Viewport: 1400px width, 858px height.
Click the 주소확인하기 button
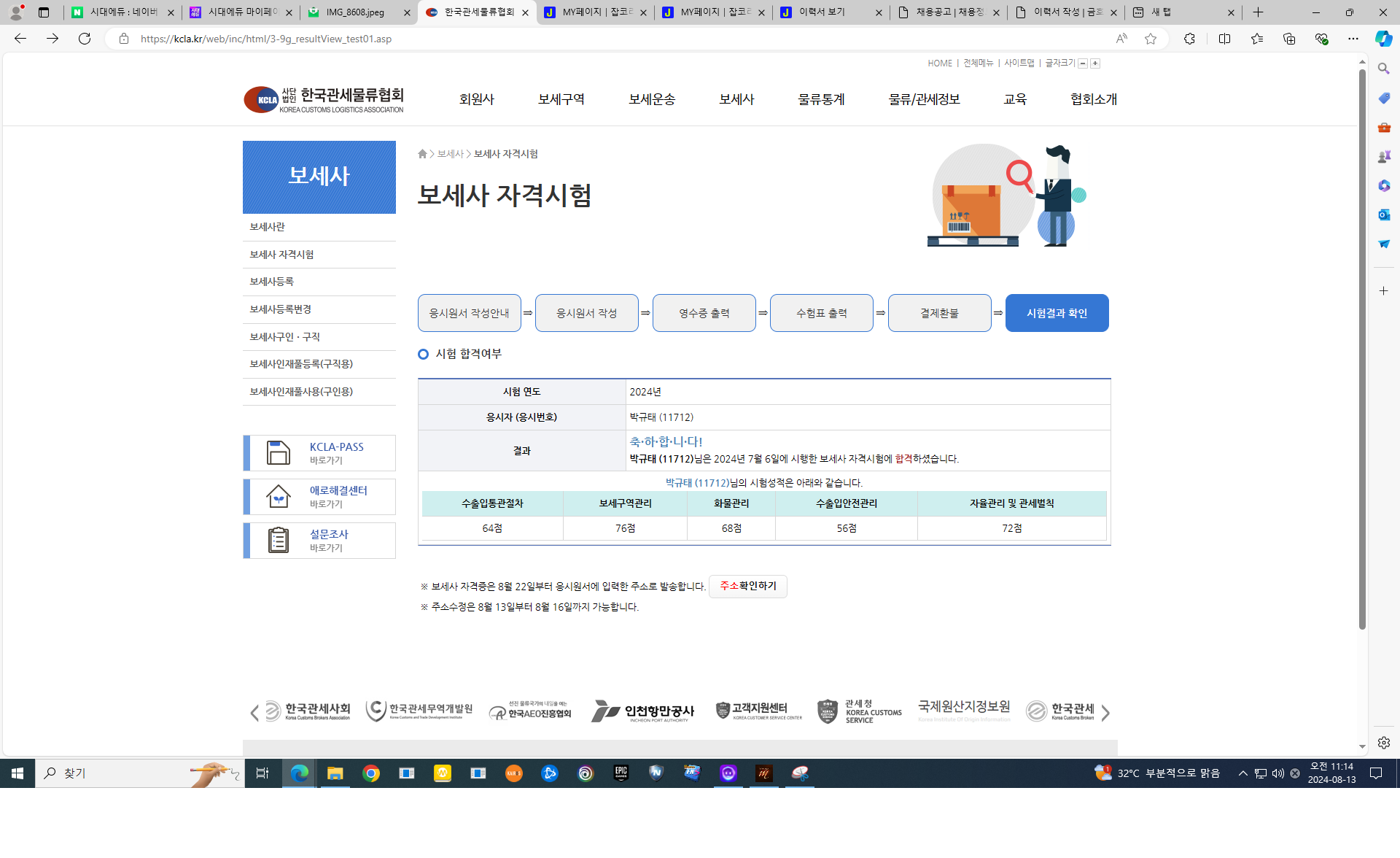coord(747,586)
